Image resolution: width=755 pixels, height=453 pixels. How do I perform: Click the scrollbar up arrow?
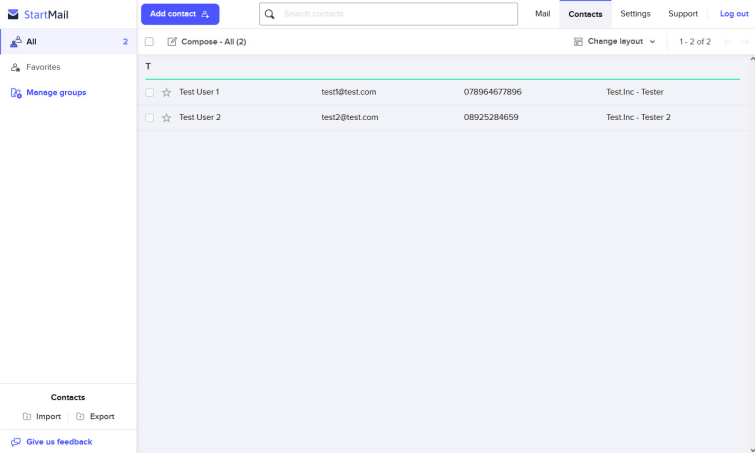click(752, 59)
